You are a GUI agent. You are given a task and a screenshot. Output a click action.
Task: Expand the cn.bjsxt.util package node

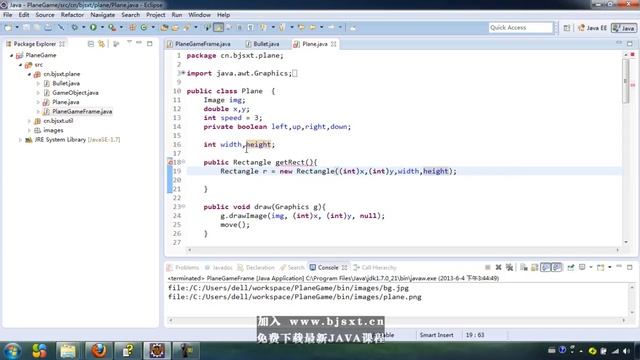pos(30,121)
